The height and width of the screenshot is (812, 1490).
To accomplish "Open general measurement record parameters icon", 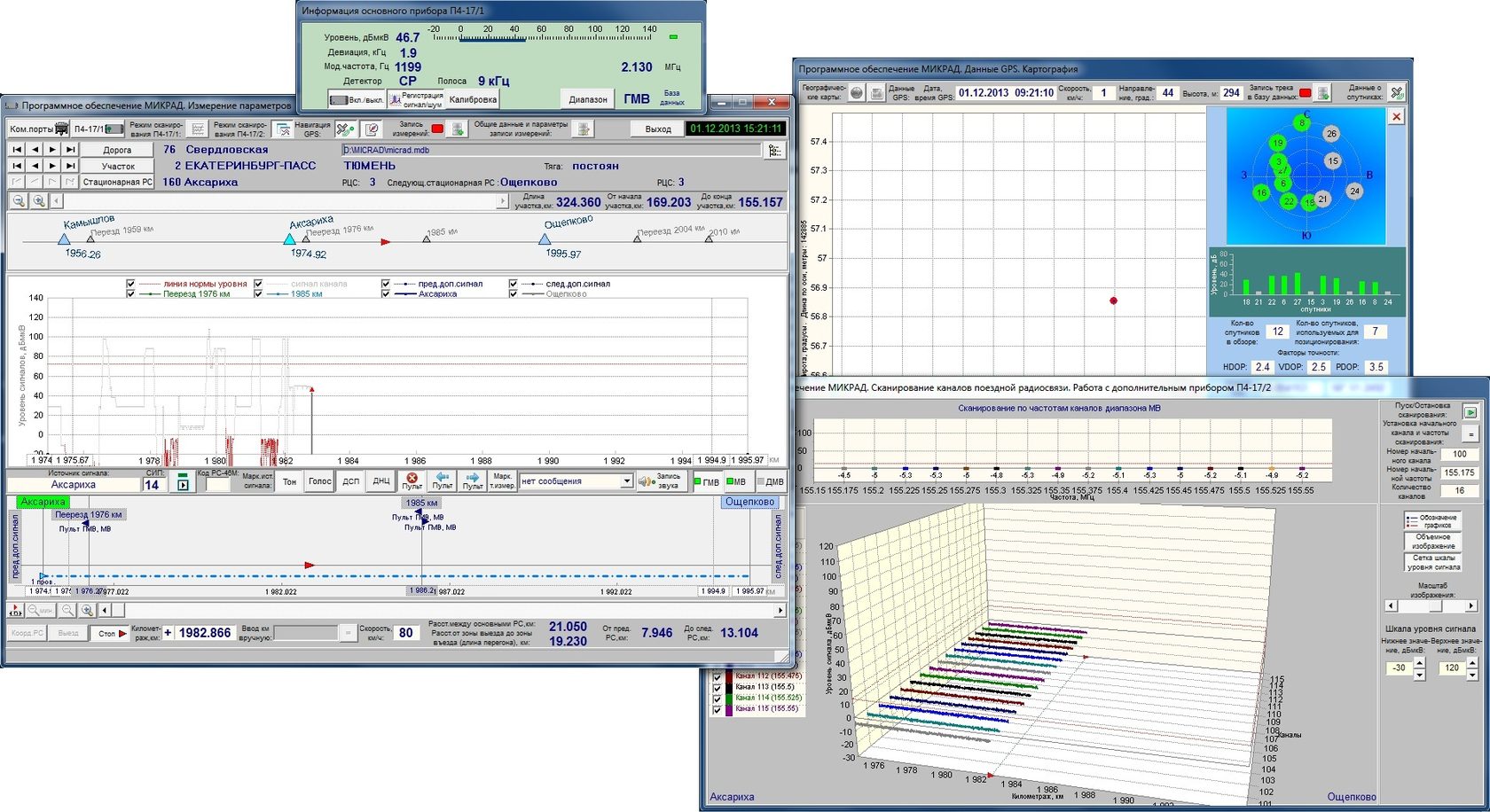I will [x=583, y=129].
